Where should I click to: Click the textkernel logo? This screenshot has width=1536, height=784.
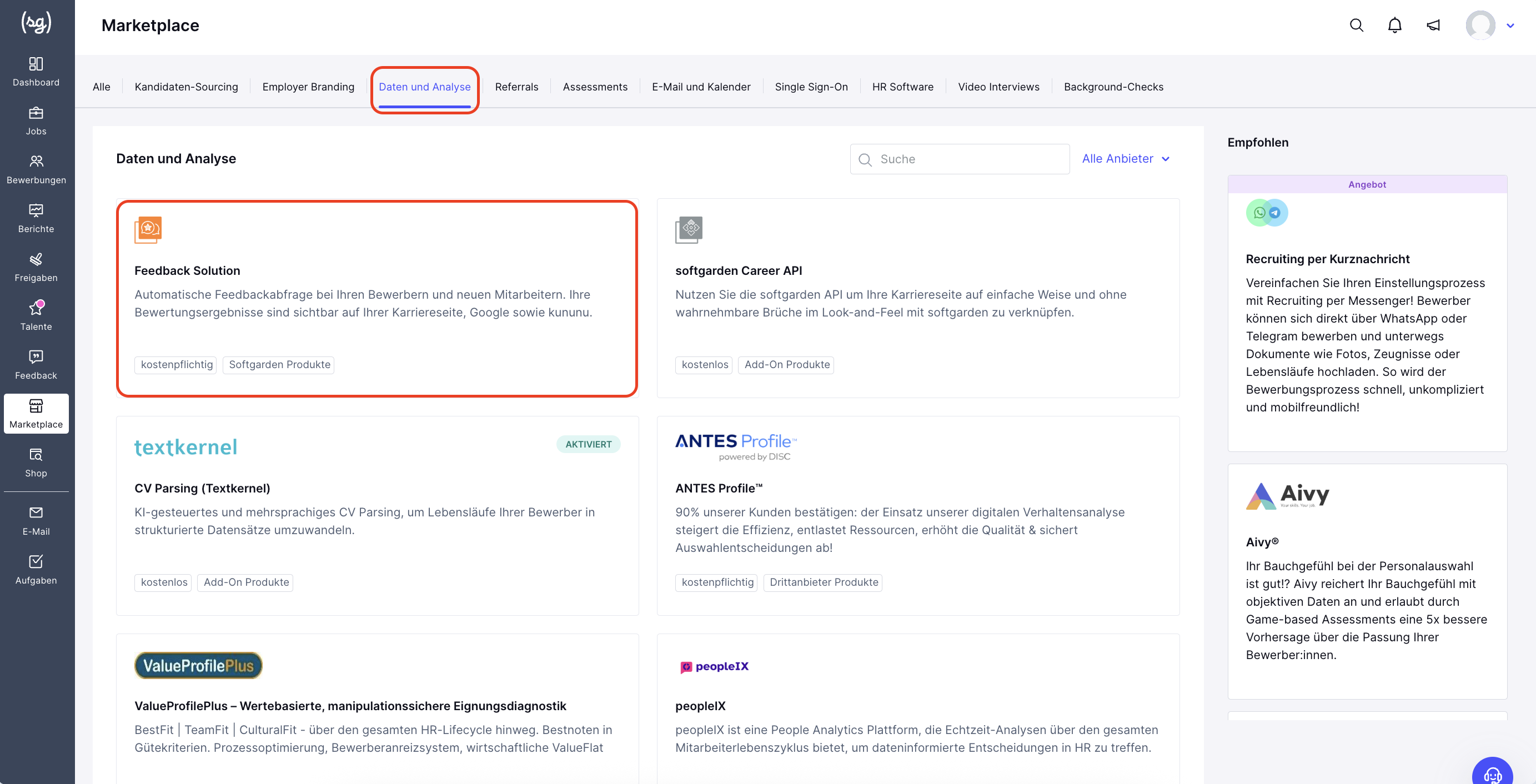tap(185, 446)
